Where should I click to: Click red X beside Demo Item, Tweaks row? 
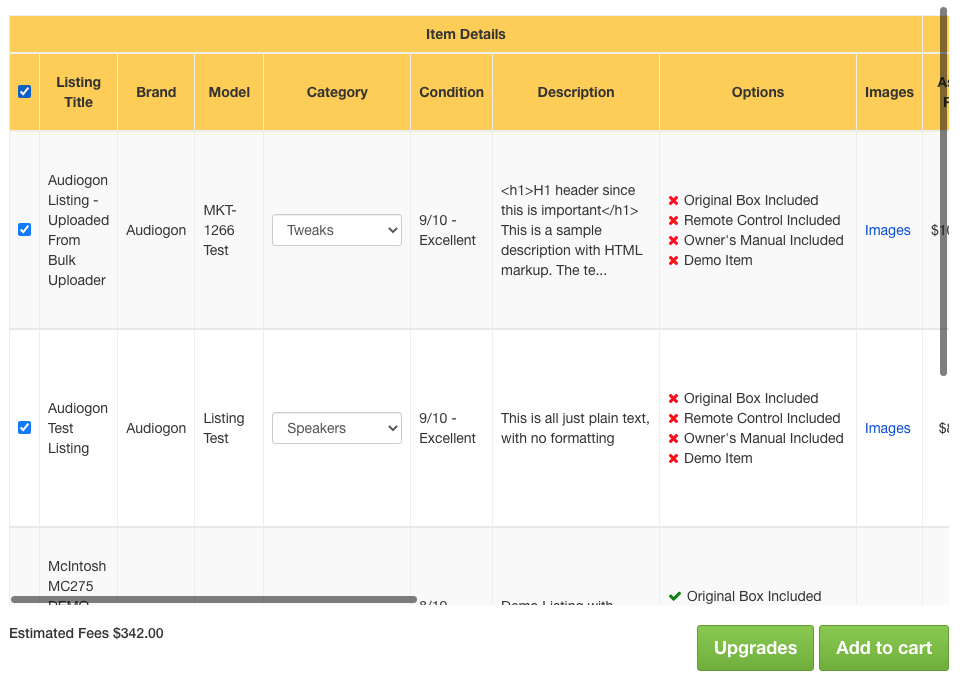673,260
